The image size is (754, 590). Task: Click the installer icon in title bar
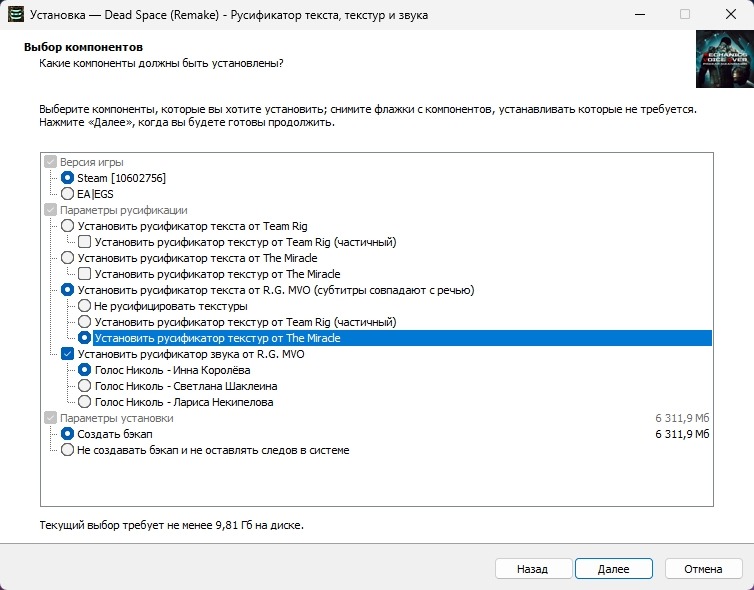coord(16,15)
